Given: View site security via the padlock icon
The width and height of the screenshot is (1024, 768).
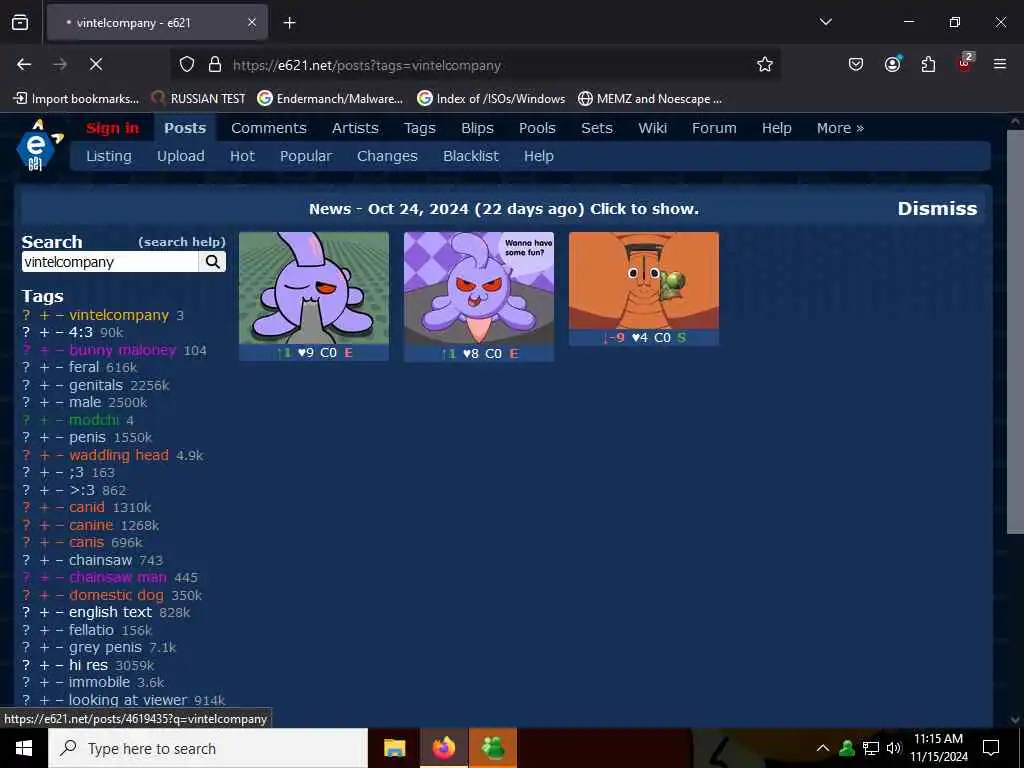Looking at the screenshot, I should 214,65.
